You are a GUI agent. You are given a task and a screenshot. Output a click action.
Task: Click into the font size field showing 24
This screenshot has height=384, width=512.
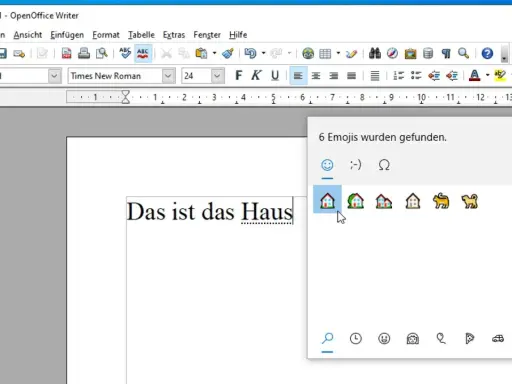pos(197,76)
